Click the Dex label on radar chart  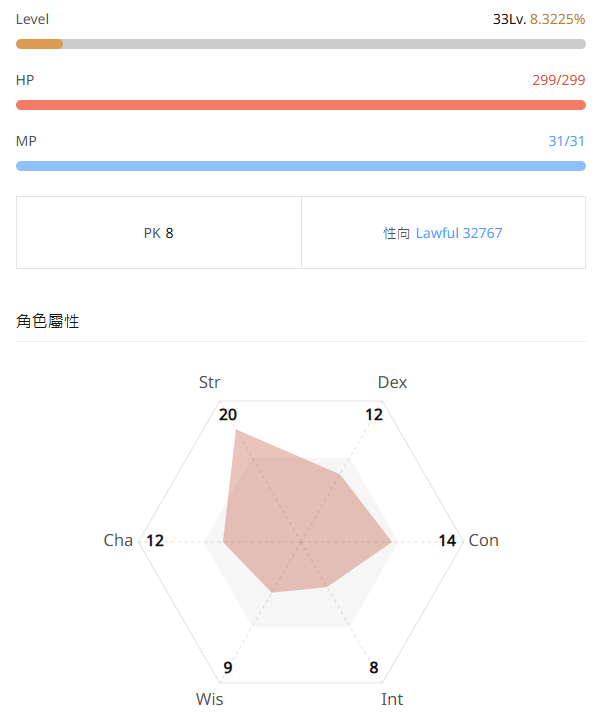click(x=392, y=382)
